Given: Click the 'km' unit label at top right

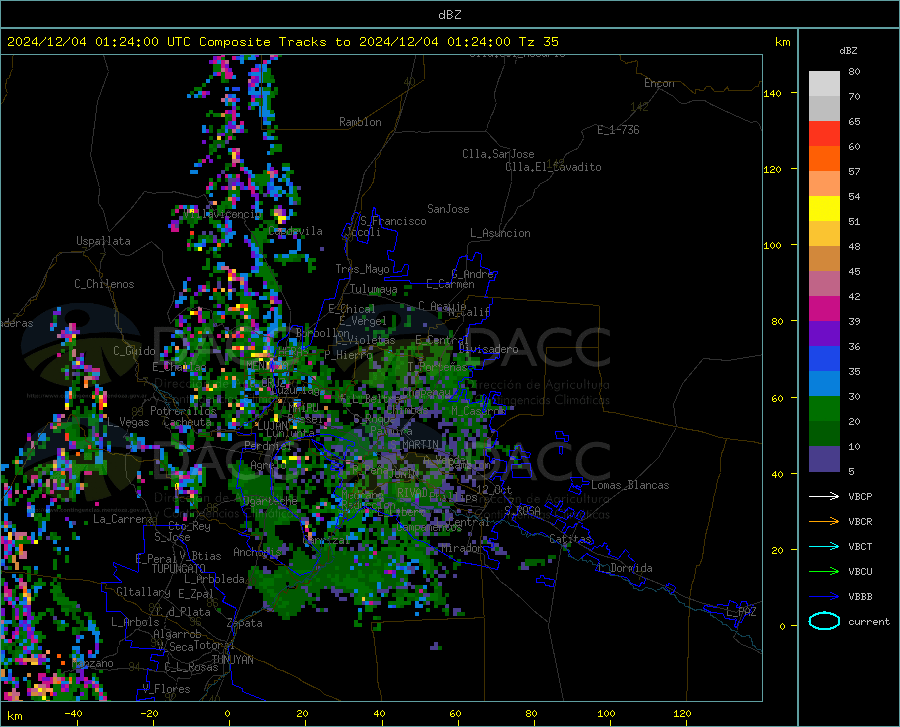Looking at the screenshot, I should [x=782, y=42].
